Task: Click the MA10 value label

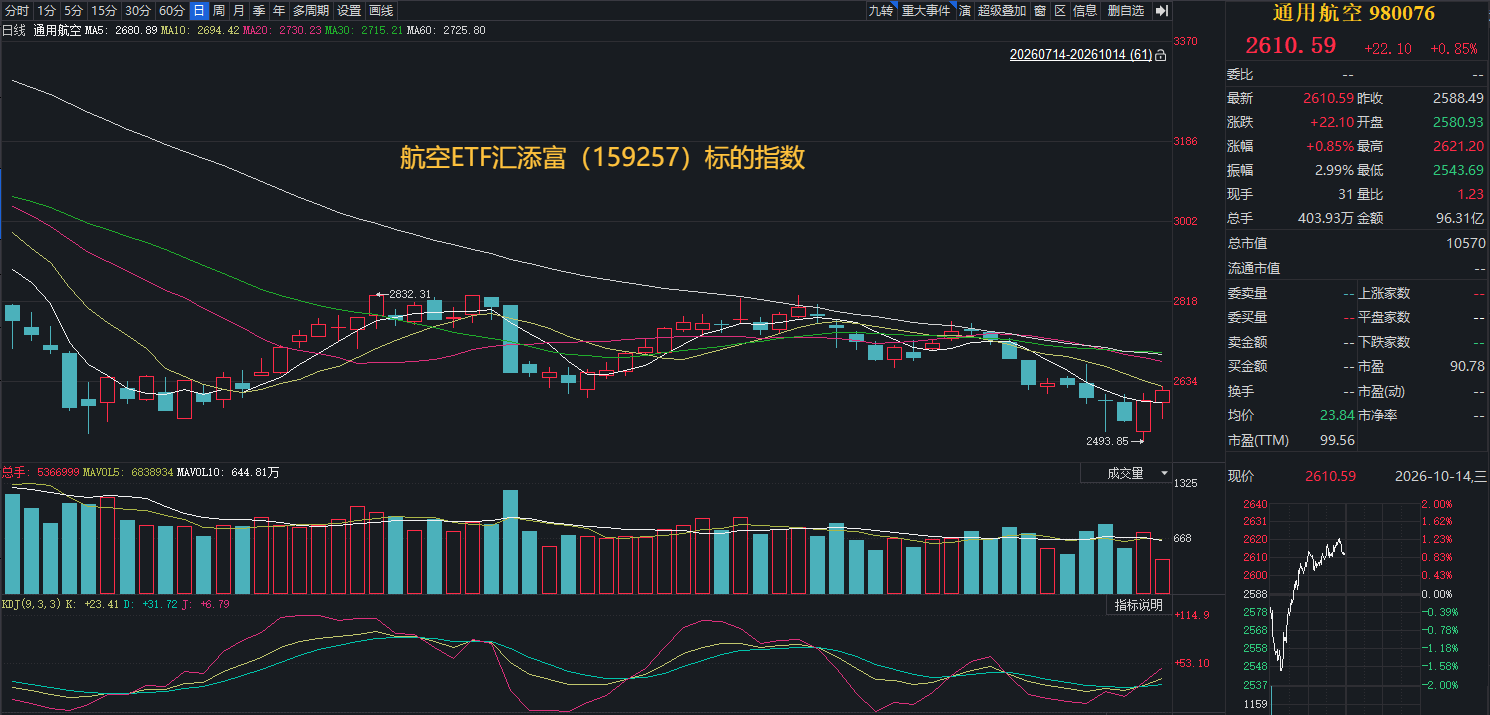Action: pyautogui.click(x=200, y=30)
